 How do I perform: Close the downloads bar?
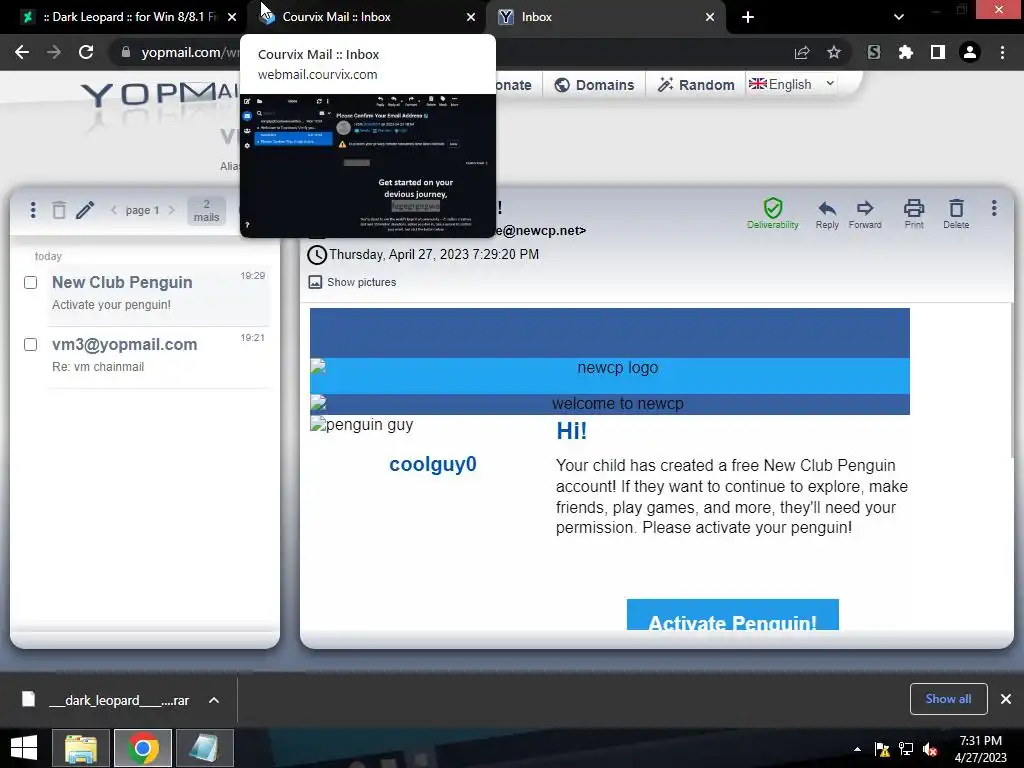click(x=1006, y=699)
